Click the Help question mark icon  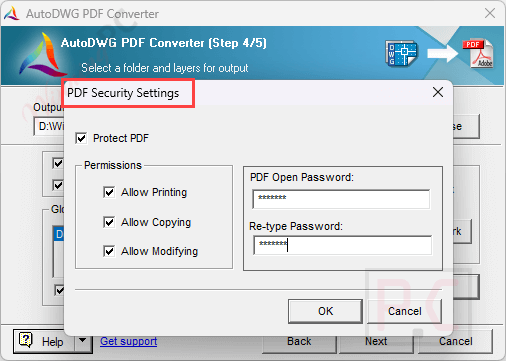pos(26,340)
